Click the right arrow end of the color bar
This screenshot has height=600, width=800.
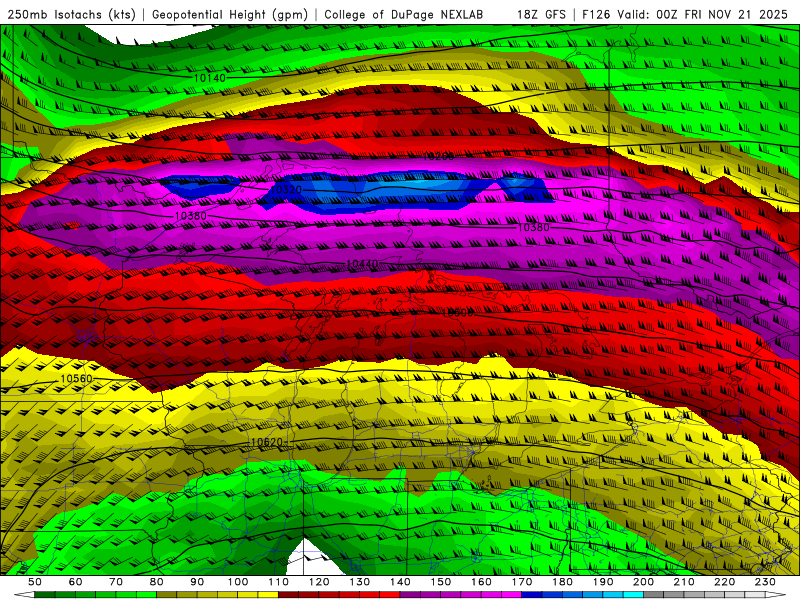click(x=776, y=595)
